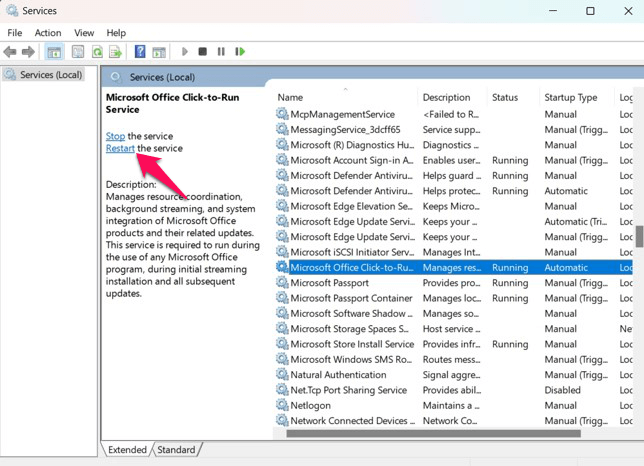Sort the list by Status column
Image resolution: width=644 pixels, height=466 pixels.
click(x=505, y=97)
